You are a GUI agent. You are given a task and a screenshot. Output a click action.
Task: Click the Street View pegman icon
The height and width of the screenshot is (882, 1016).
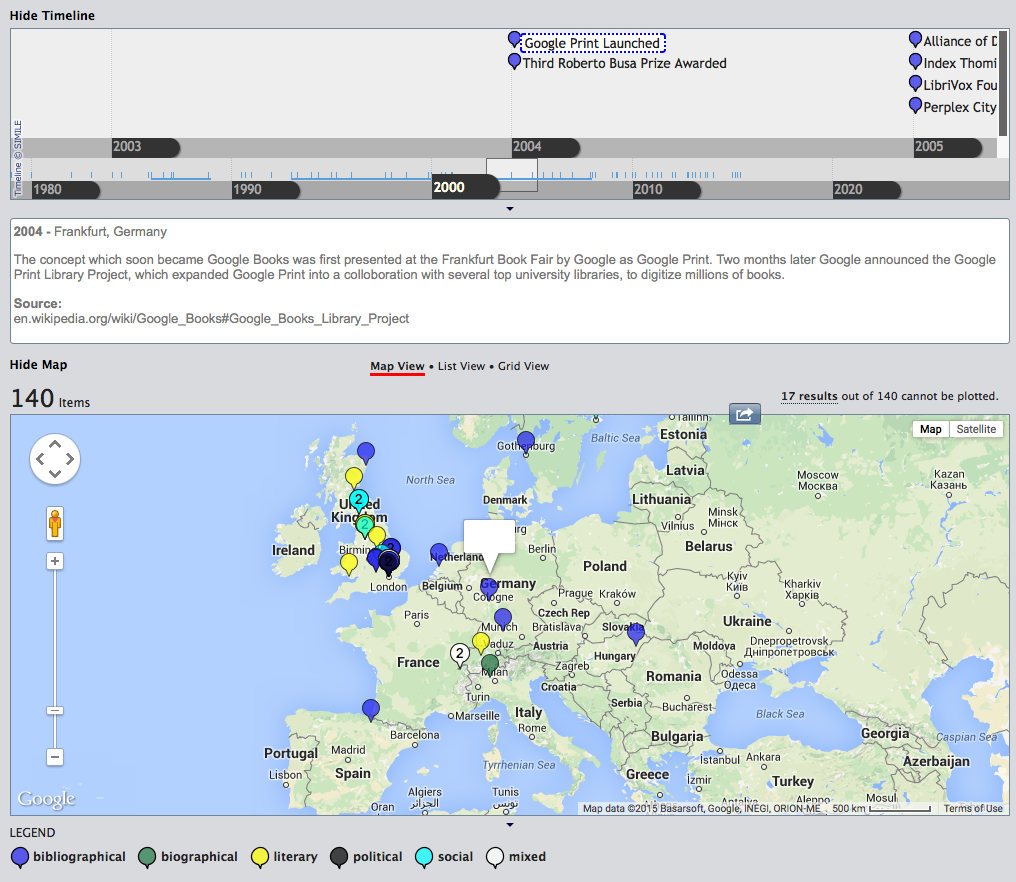click(x=55, y=523)
